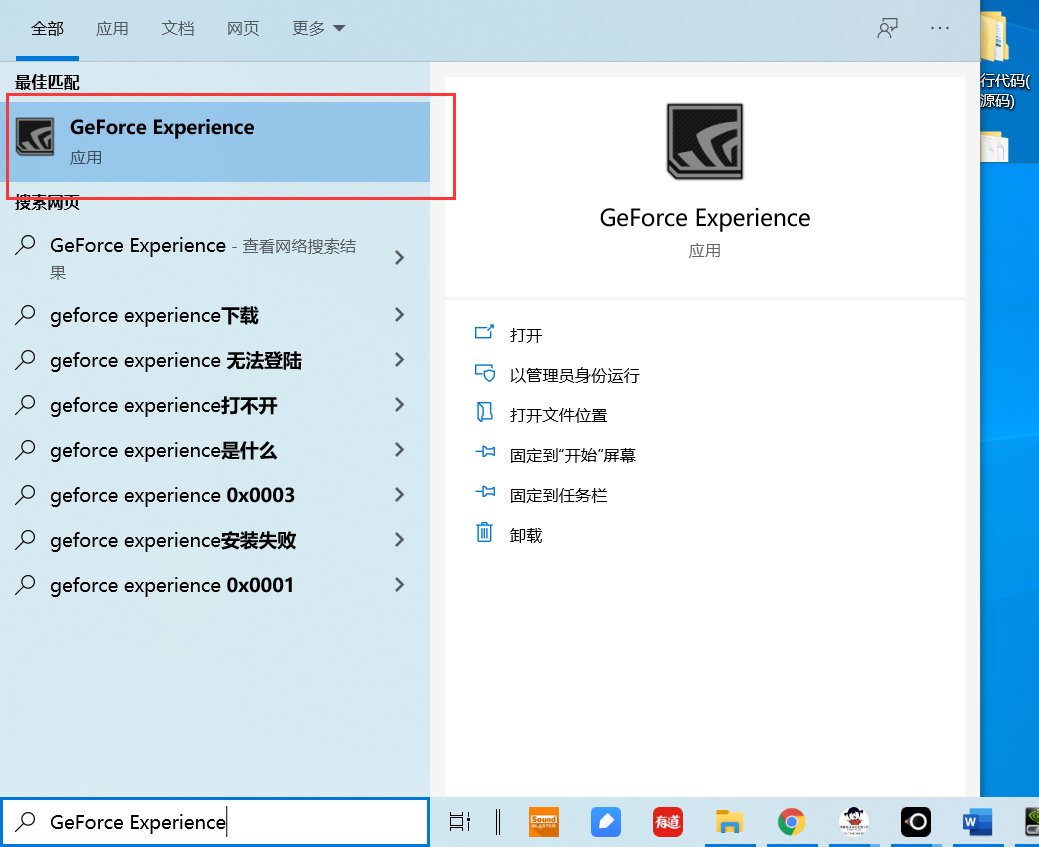This screenshot has height=847, width=1039.
Task: Click magnifier icon beside geforce experience下载
Action: (x=25, y=314)
